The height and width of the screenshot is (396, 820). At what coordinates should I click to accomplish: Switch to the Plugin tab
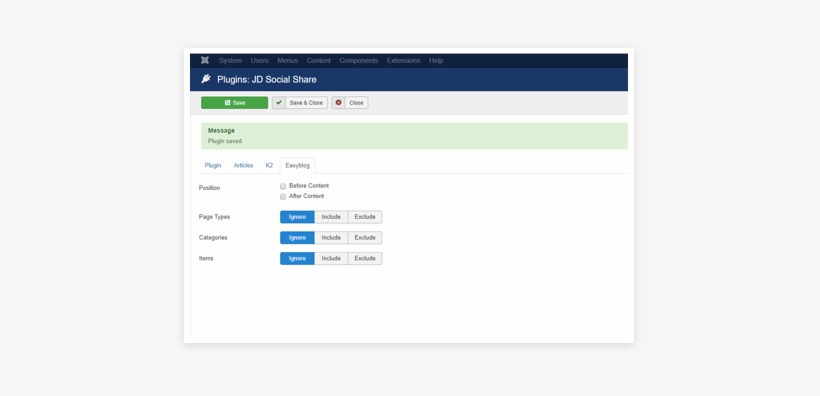(x=213, y=165)
